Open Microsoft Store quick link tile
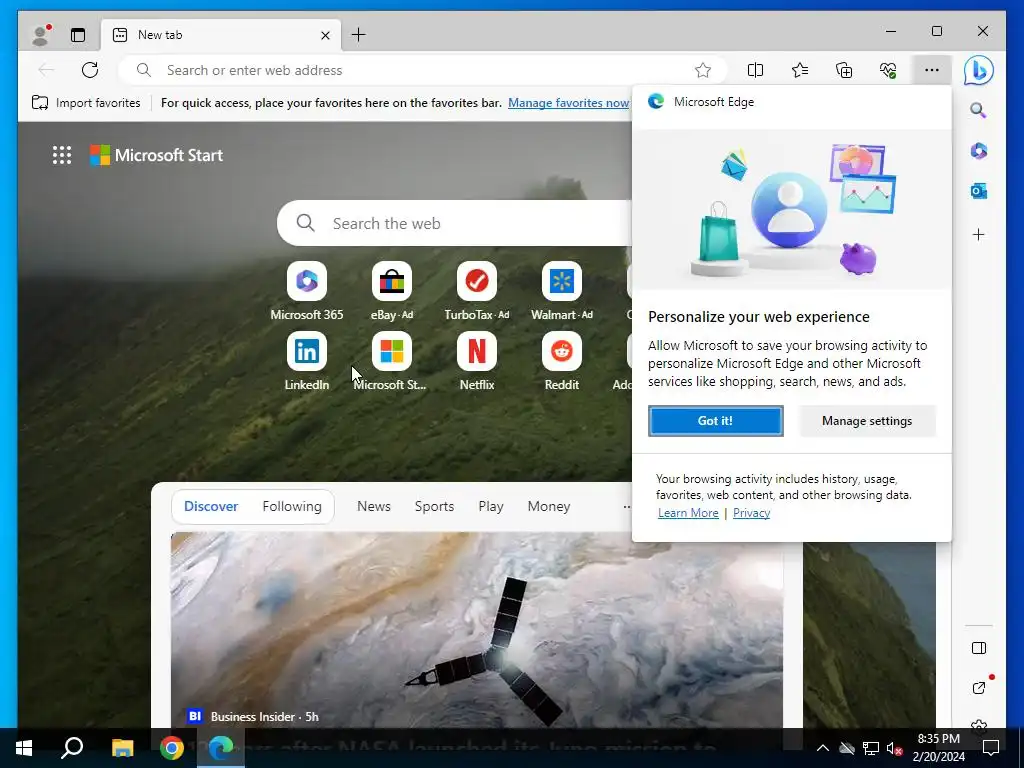This screenshot has width=1024, height=768. click(x=392, y=361)
